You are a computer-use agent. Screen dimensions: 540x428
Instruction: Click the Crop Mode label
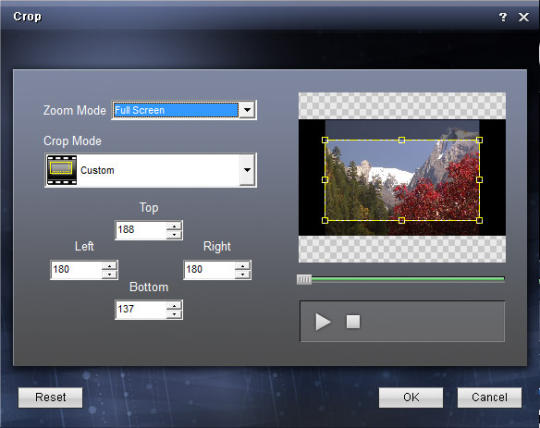tap(72, 141)
